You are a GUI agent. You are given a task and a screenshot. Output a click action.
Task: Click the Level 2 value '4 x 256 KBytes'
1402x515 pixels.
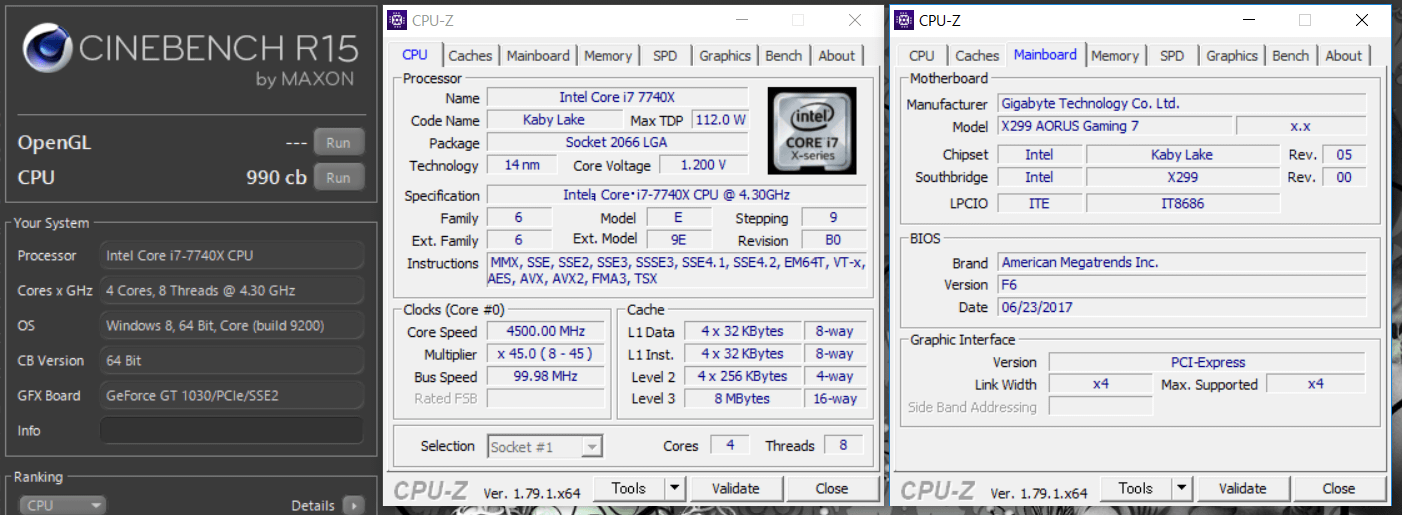pyautogui.click(x=742, y=376)
